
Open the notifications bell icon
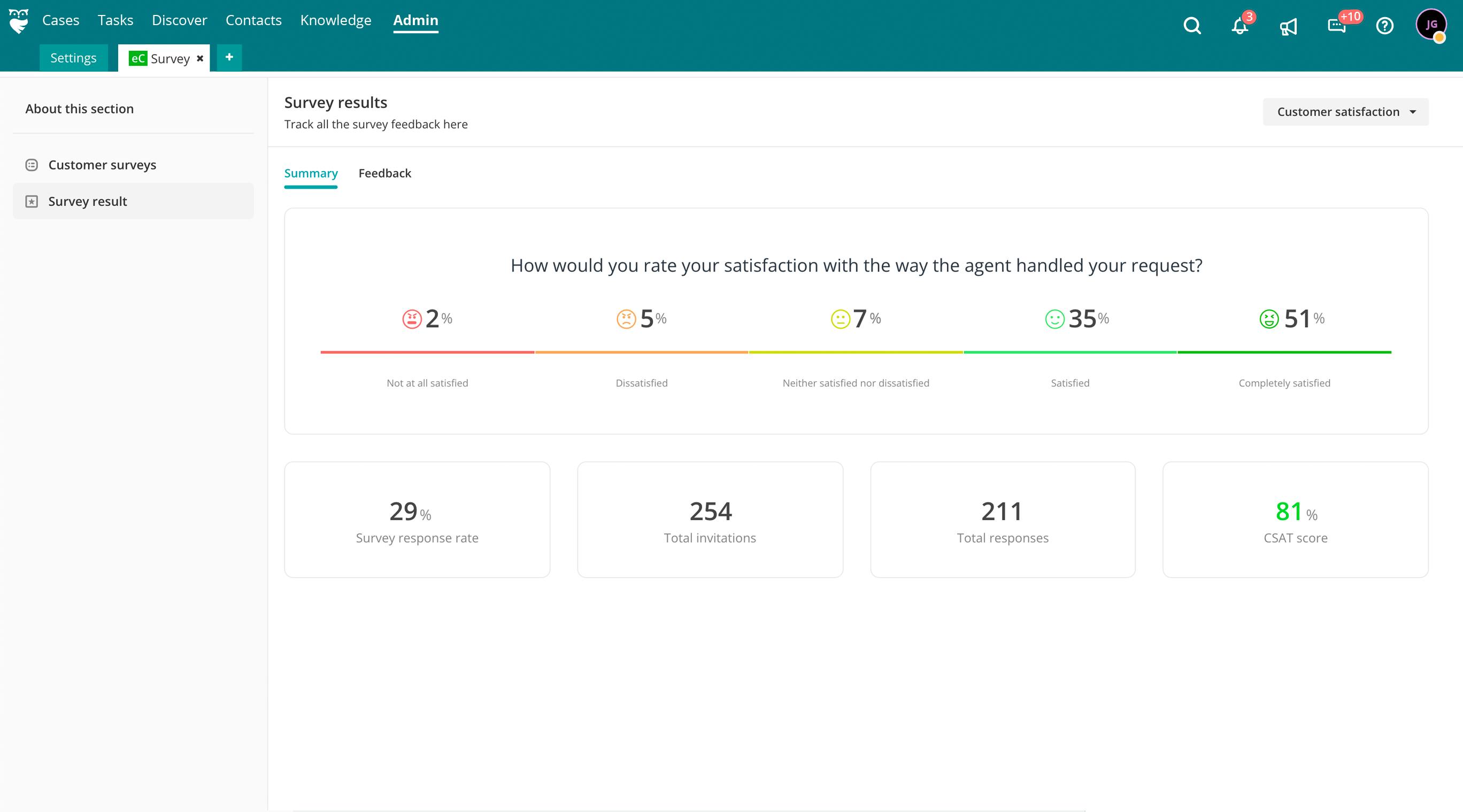pos(1239,26)
